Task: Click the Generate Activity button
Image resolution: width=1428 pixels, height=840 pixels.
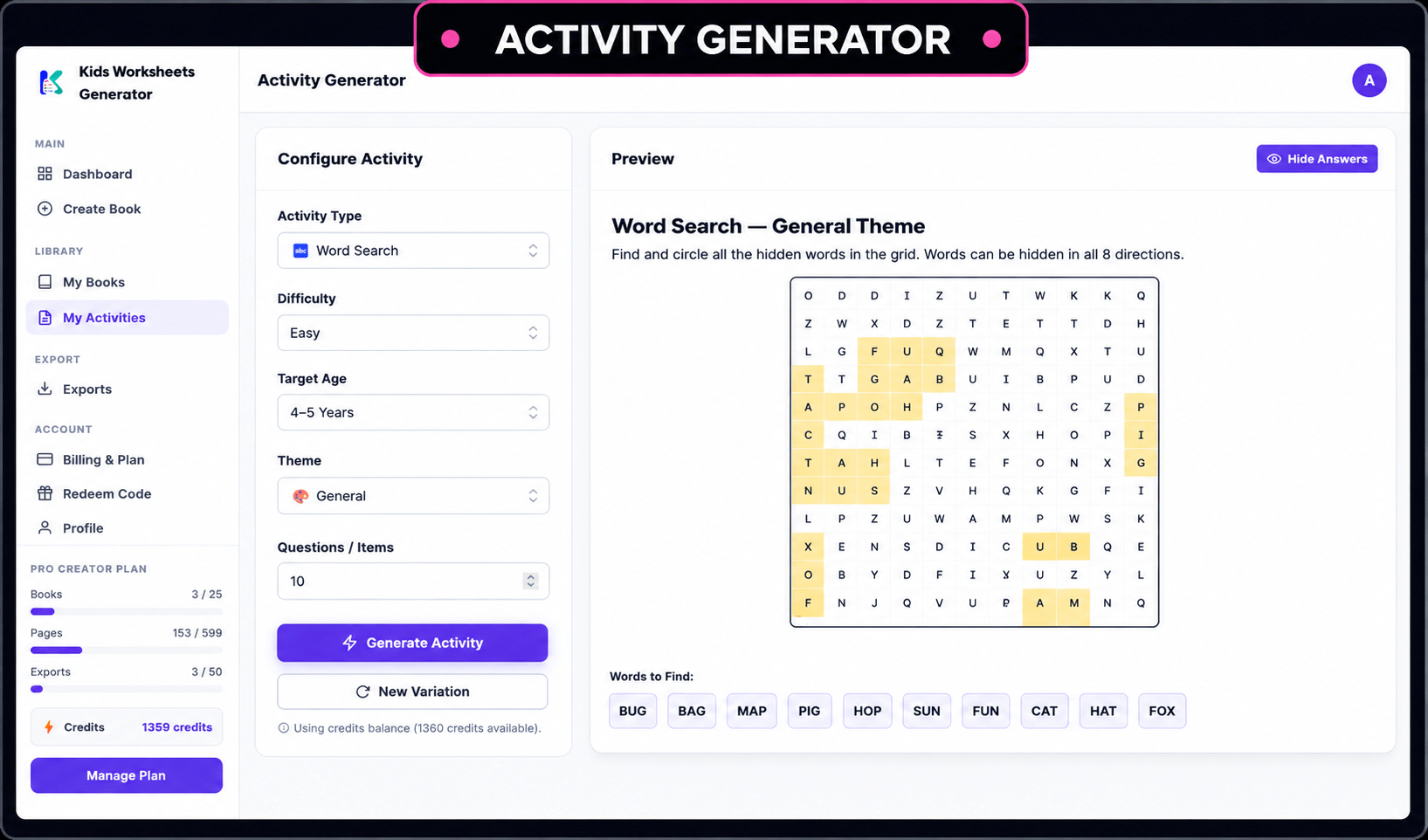Action: click(x=412, y=643)
